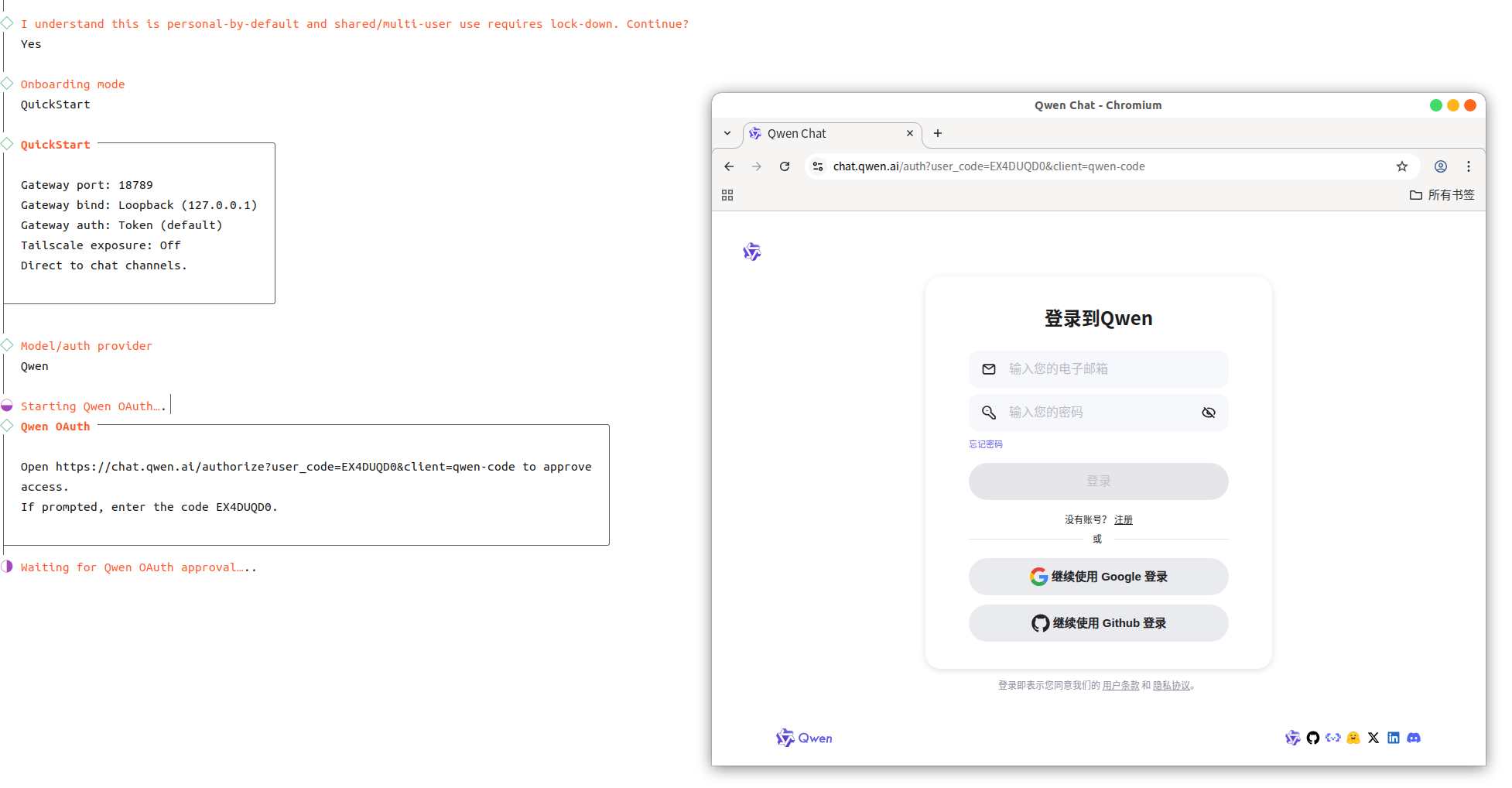The image size is (1512, 788).
Task: Open a new tab with plus button
Action: point(937,133)
